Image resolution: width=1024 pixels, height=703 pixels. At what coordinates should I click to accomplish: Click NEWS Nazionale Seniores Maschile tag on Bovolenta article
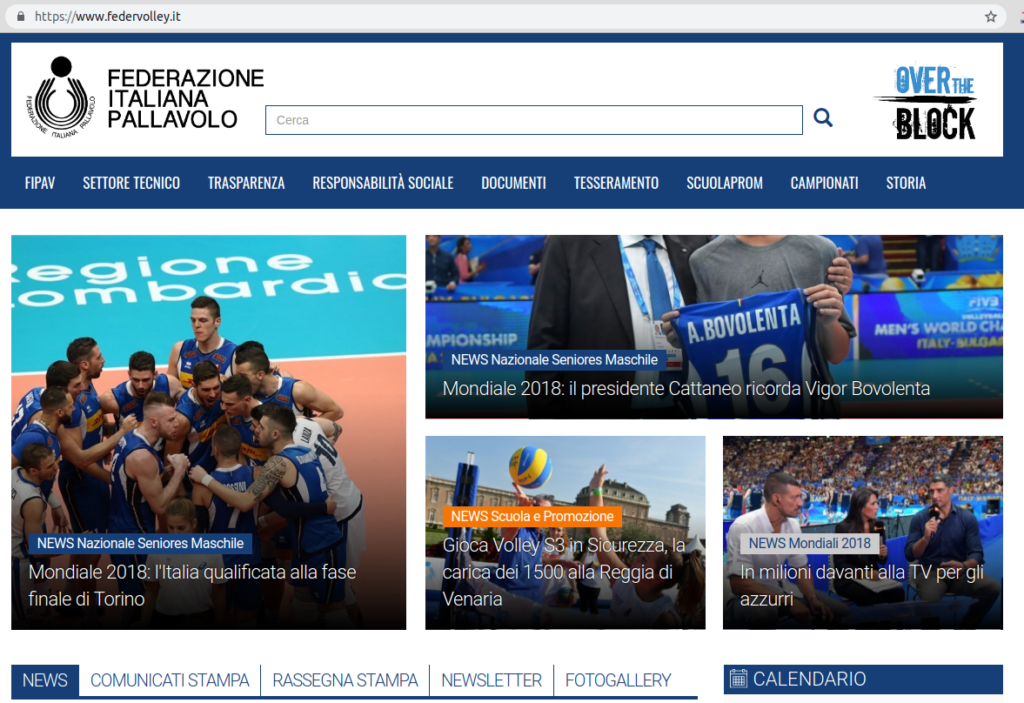554,359
